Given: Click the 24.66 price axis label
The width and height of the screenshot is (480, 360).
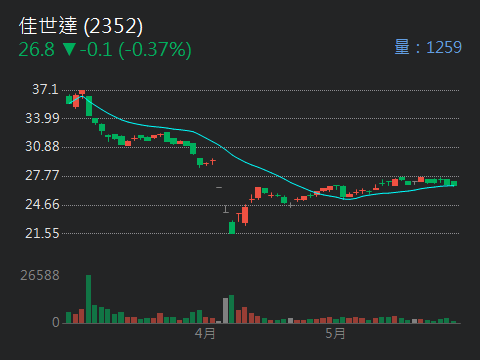Looking at the screenshot, I should (x=42, y=205).
